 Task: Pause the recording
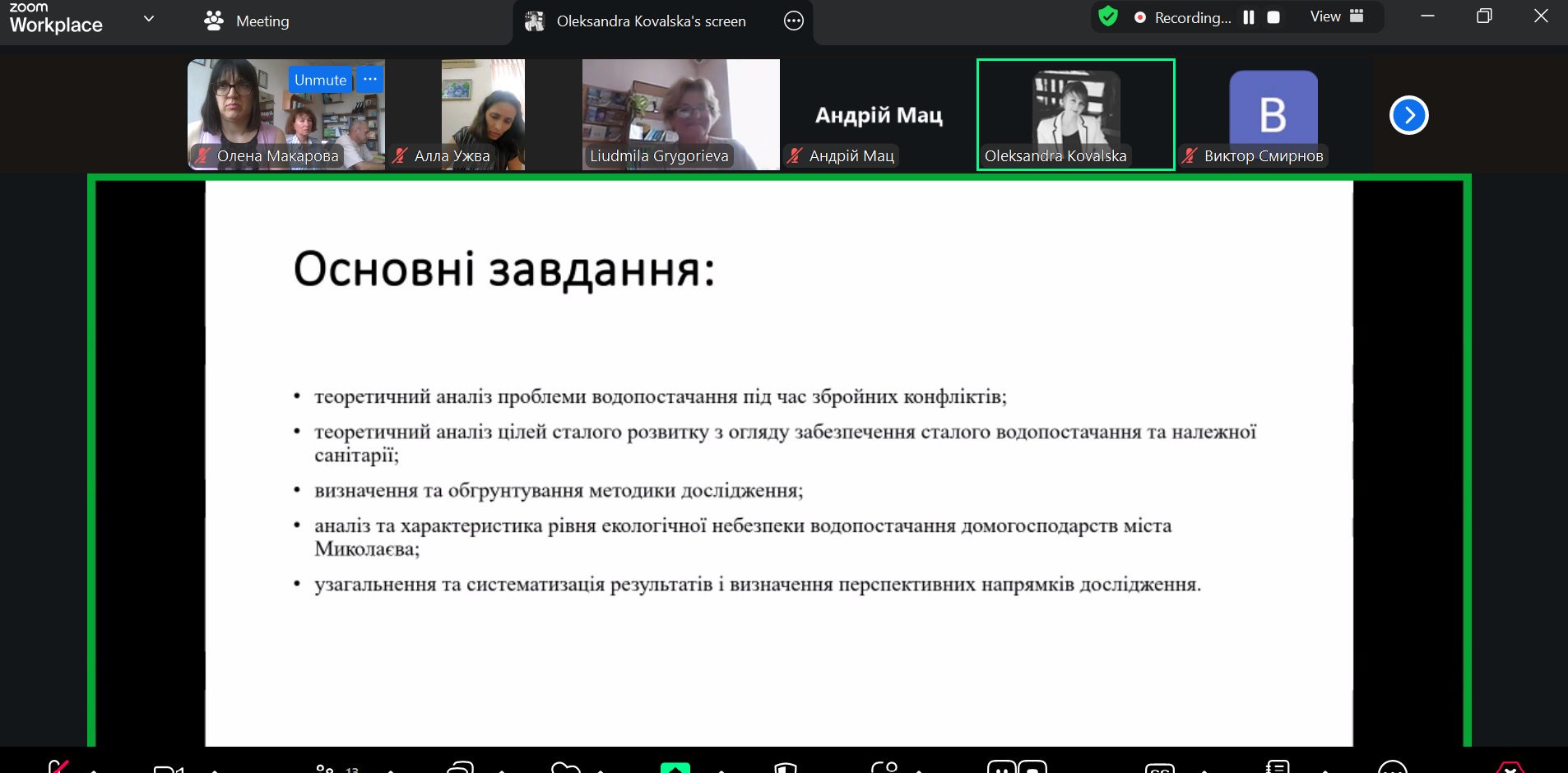tap(1249, 17)
